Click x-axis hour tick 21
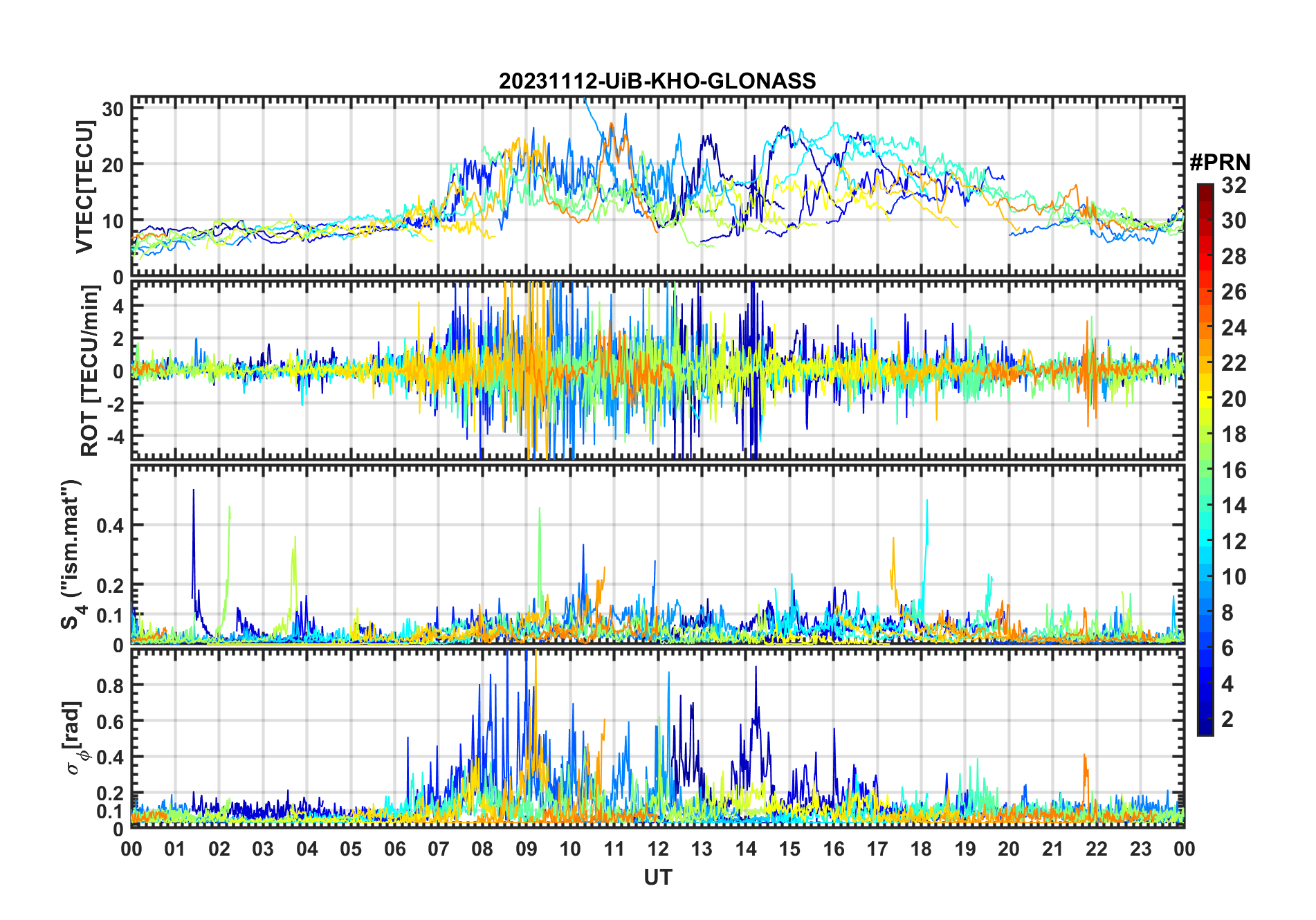The height and width of the screenshot is (920, 1316). click(x=1053, y=849)
